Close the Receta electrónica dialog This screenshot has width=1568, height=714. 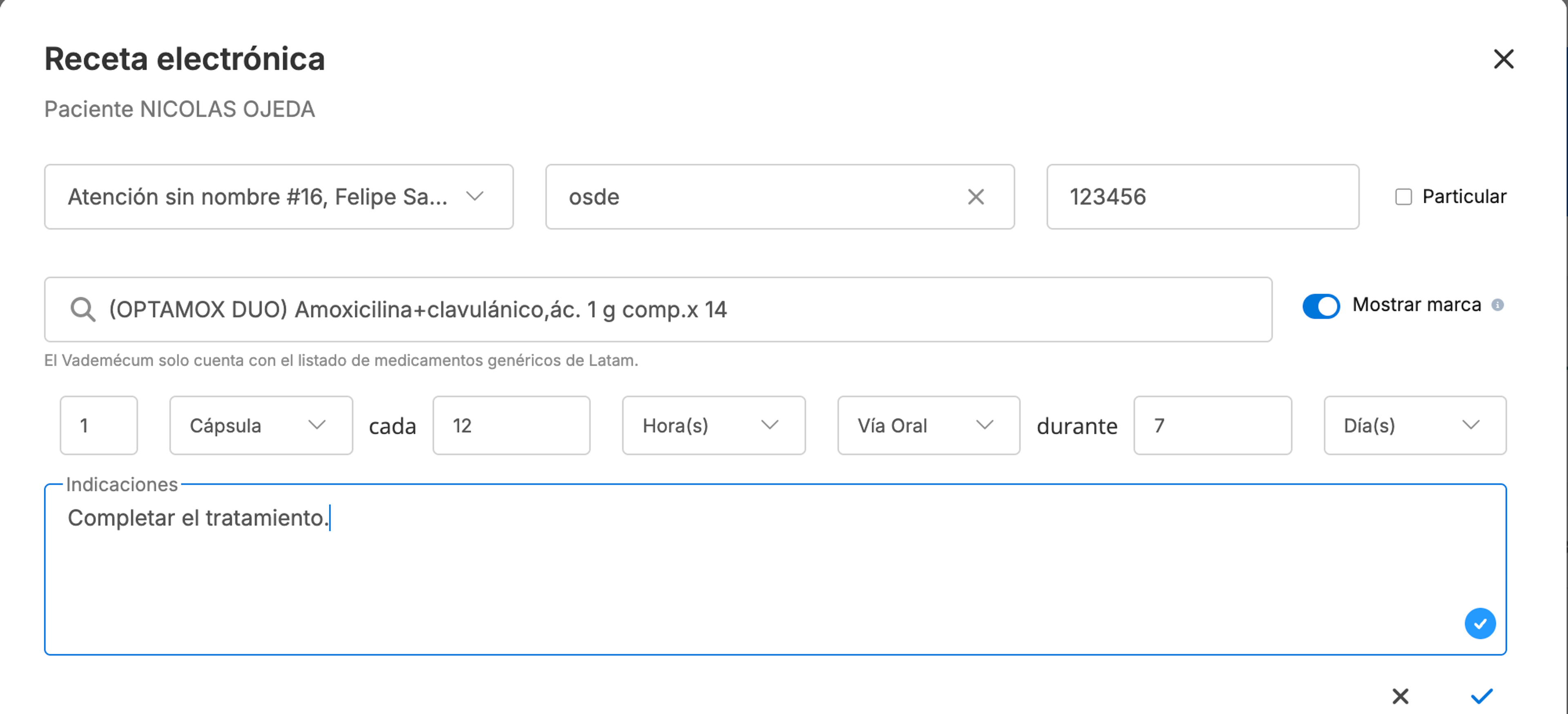(x=1503, y=59)
